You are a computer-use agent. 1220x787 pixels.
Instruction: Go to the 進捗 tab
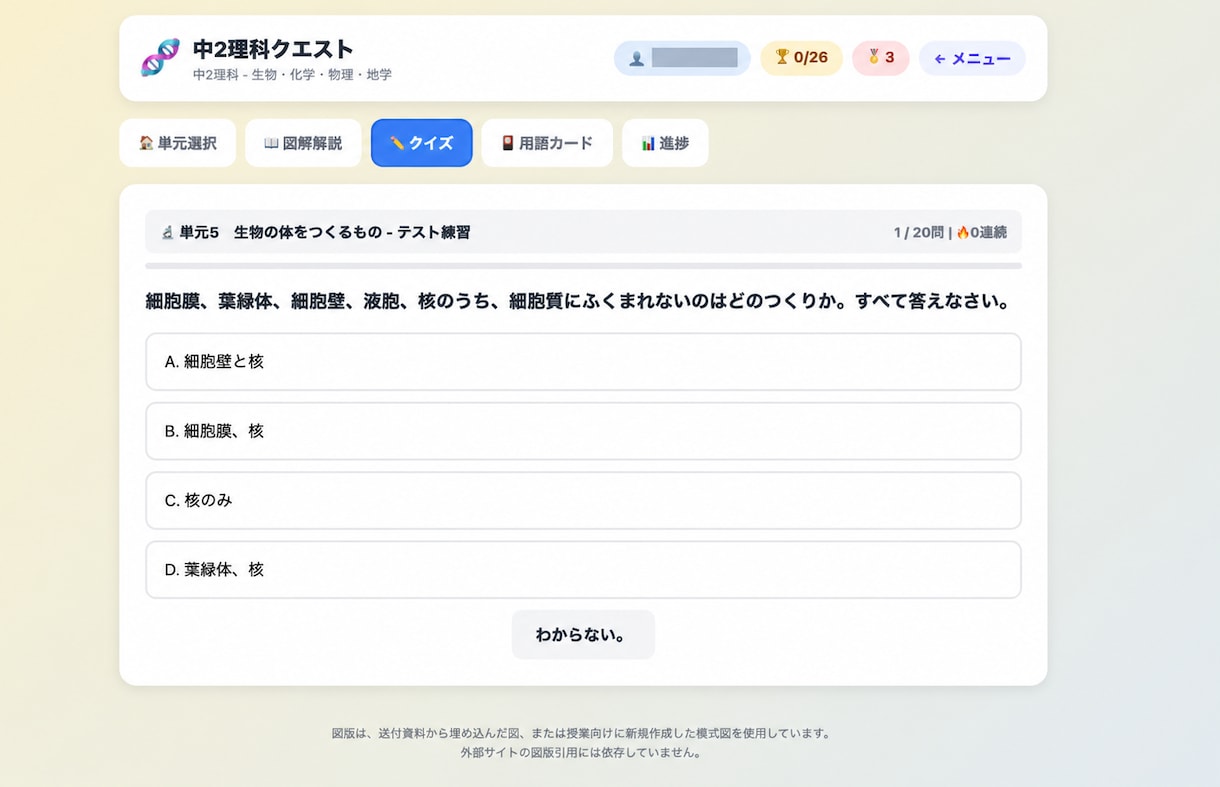click(665, 143)
